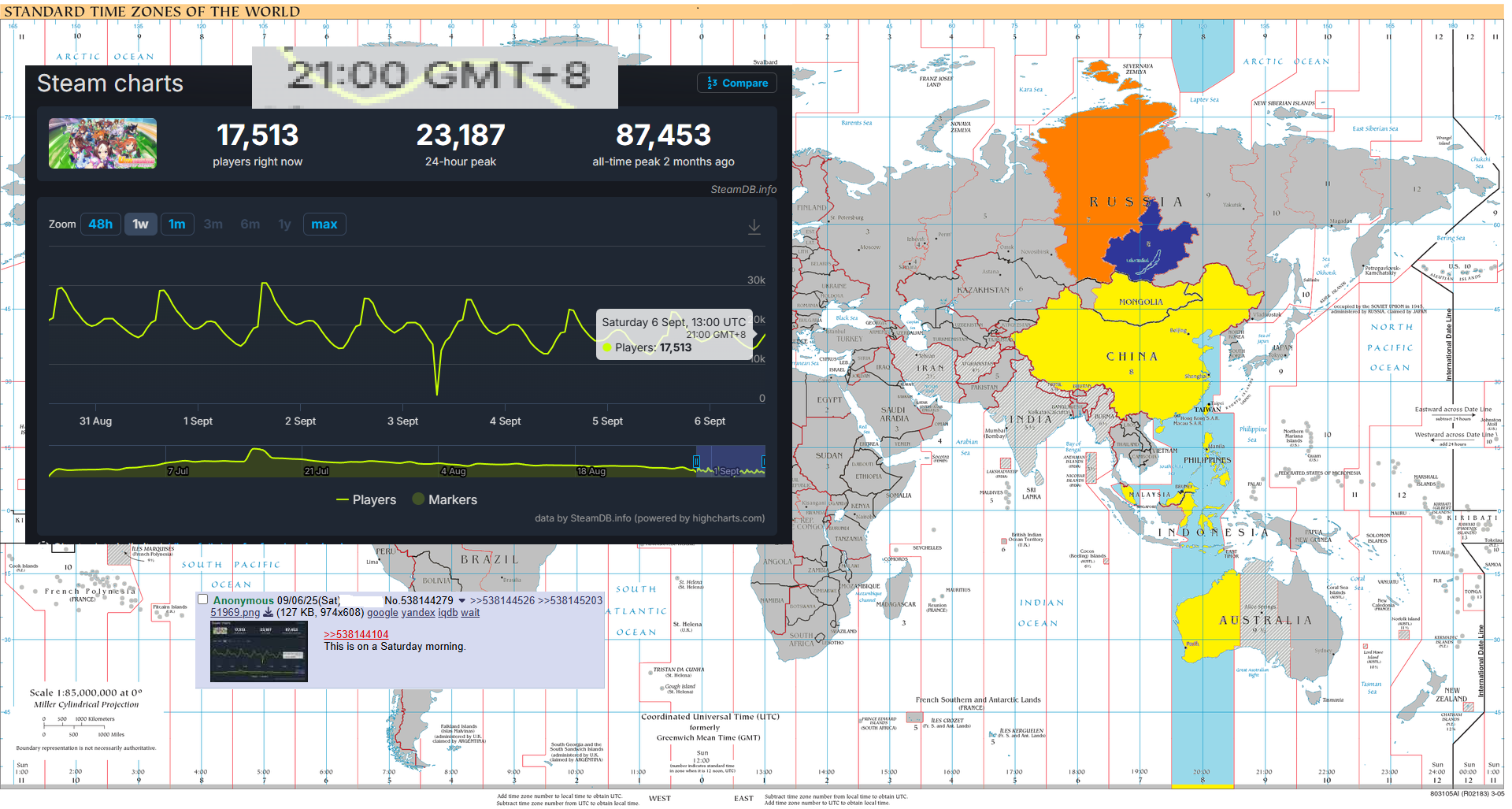Click the 'KAZAKHSTAN' label on the map
Screen dimensions: 1512x809
[x=983, y=291]
